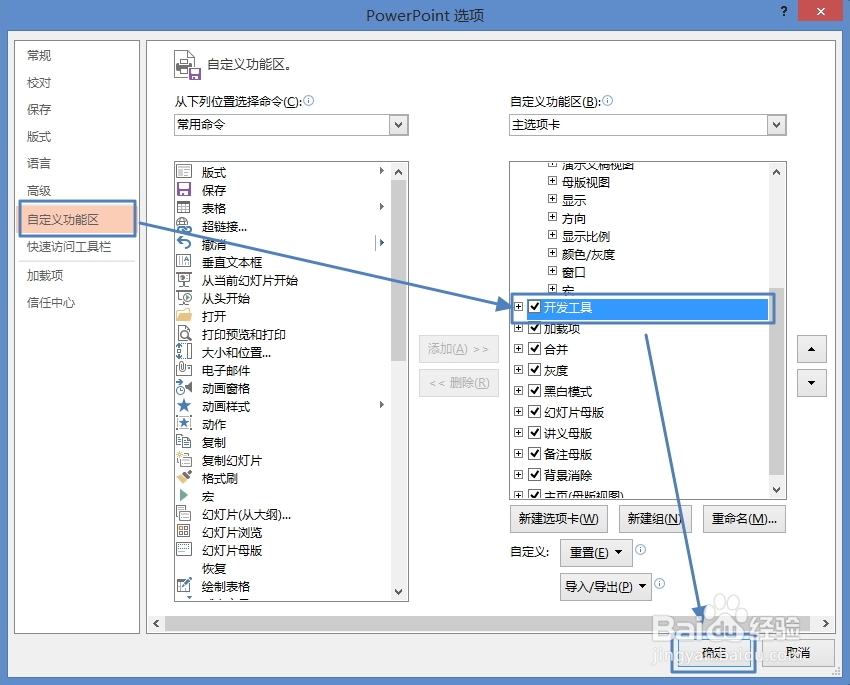
Task: Open the 导入/导出(P) dropdown button
Action: click(x=606, y=587)
